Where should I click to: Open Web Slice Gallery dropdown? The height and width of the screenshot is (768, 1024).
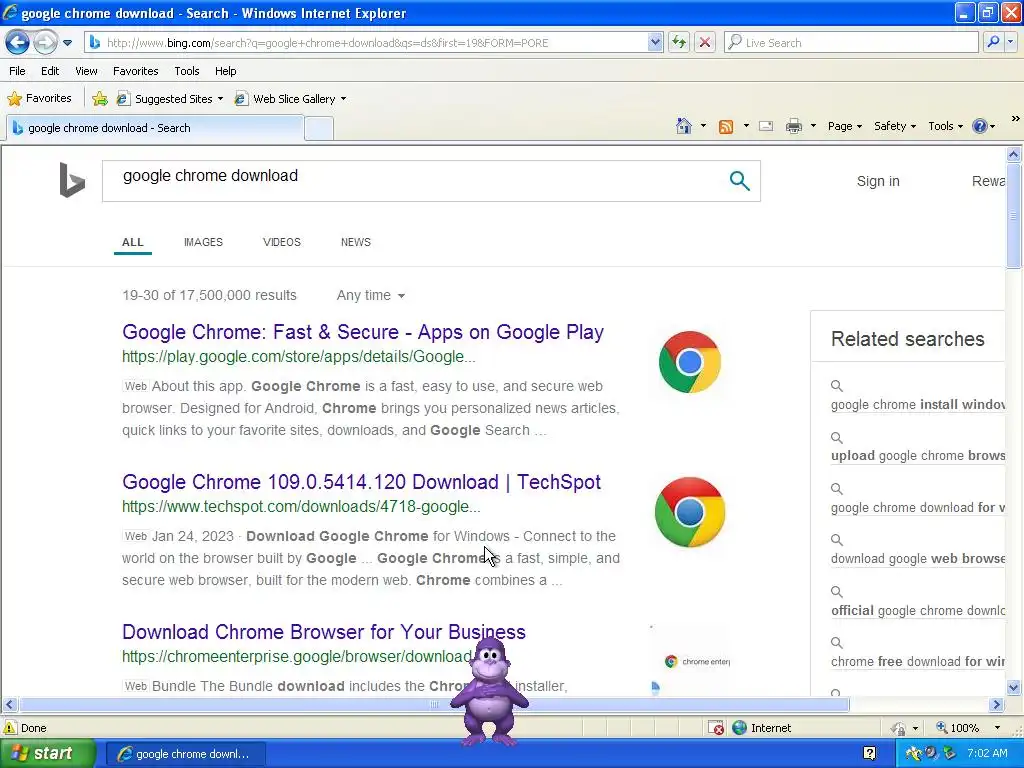(291, 99)
